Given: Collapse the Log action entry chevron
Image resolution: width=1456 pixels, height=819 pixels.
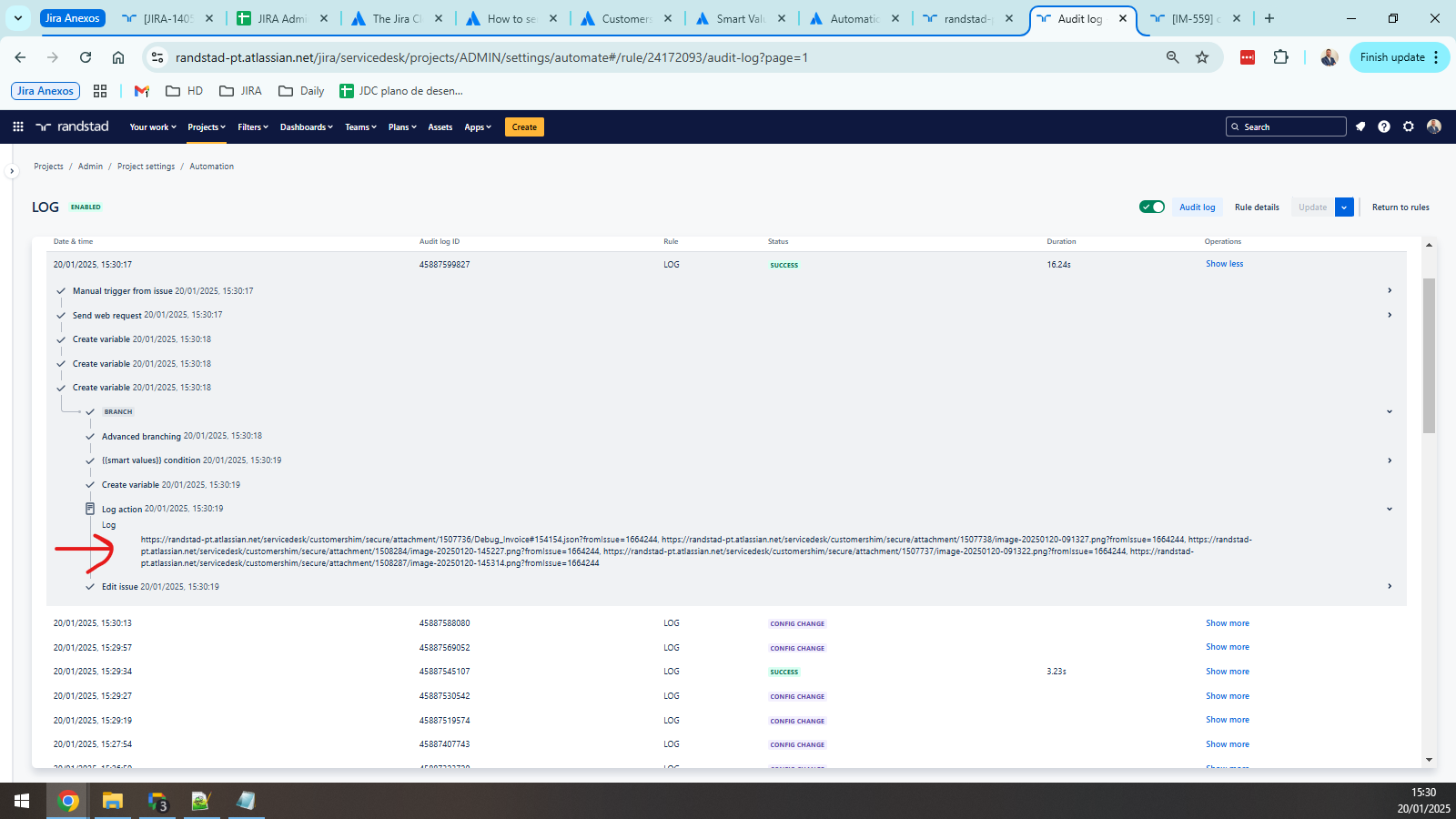Looking at the screenshot, I should 1390,509.
